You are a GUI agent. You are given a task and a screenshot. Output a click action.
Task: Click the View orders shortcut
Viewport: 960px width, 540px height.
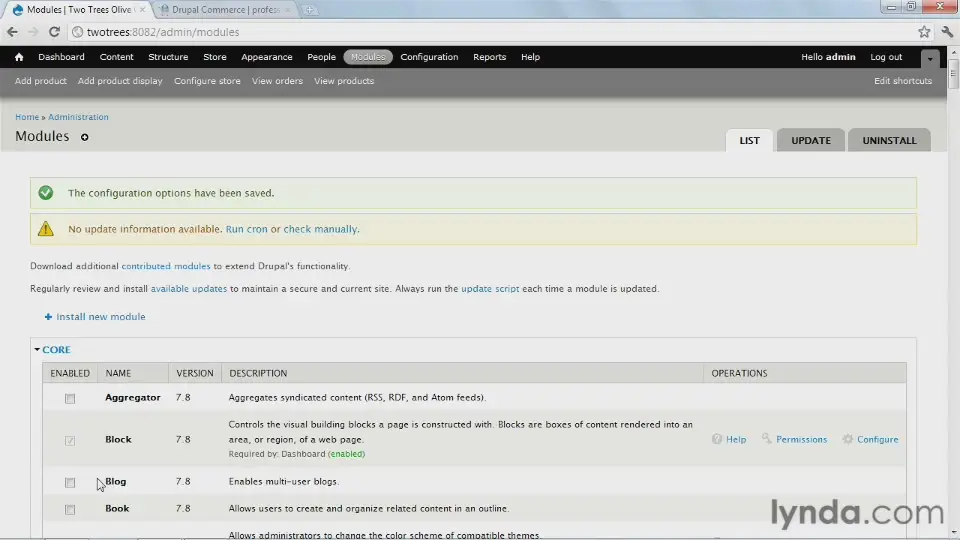coord(277,81)
